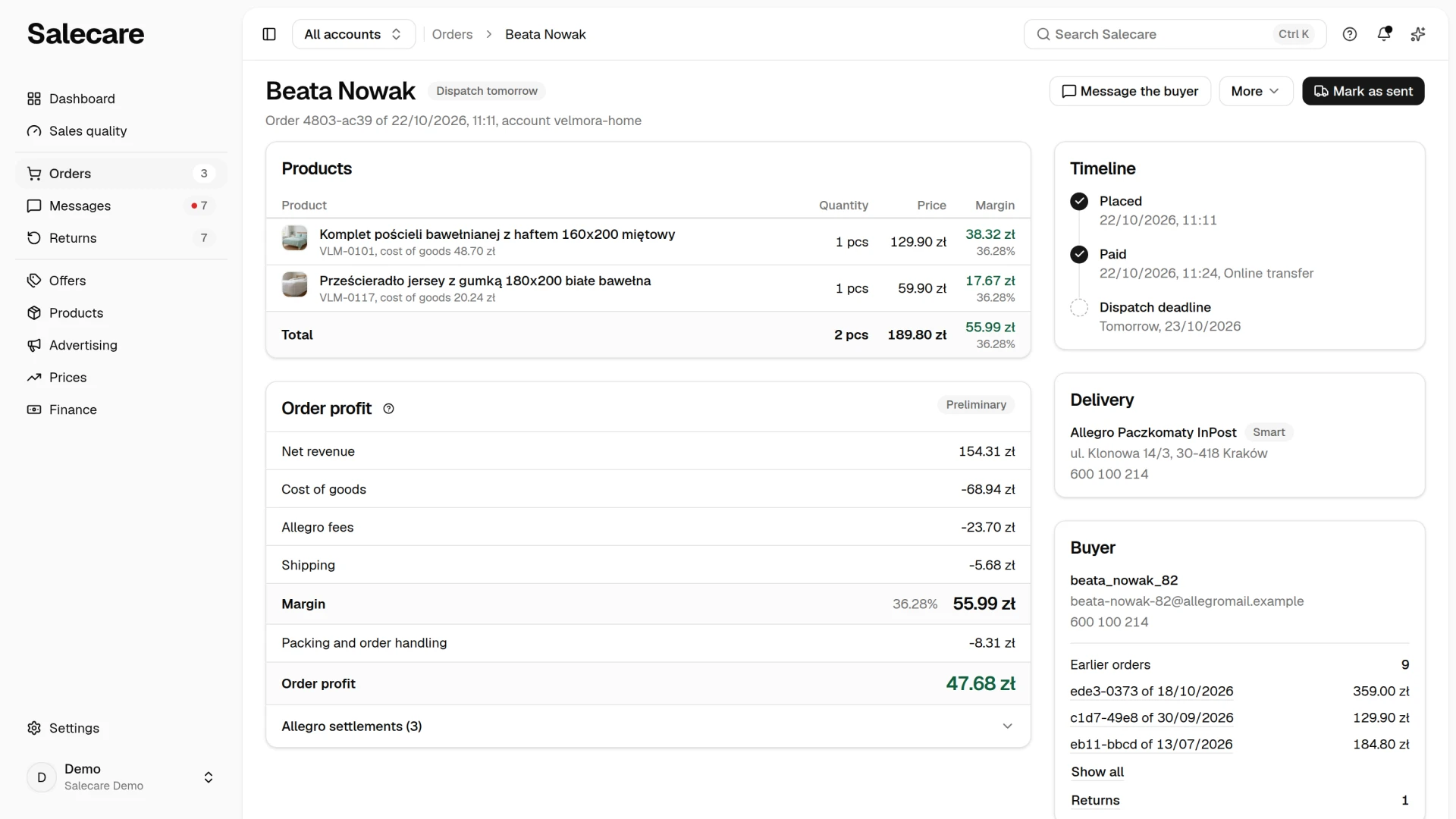Click delivery address ul. Klonowa 14/3
Viewport: 1456px width, 819px height.
coord(1168,453)
